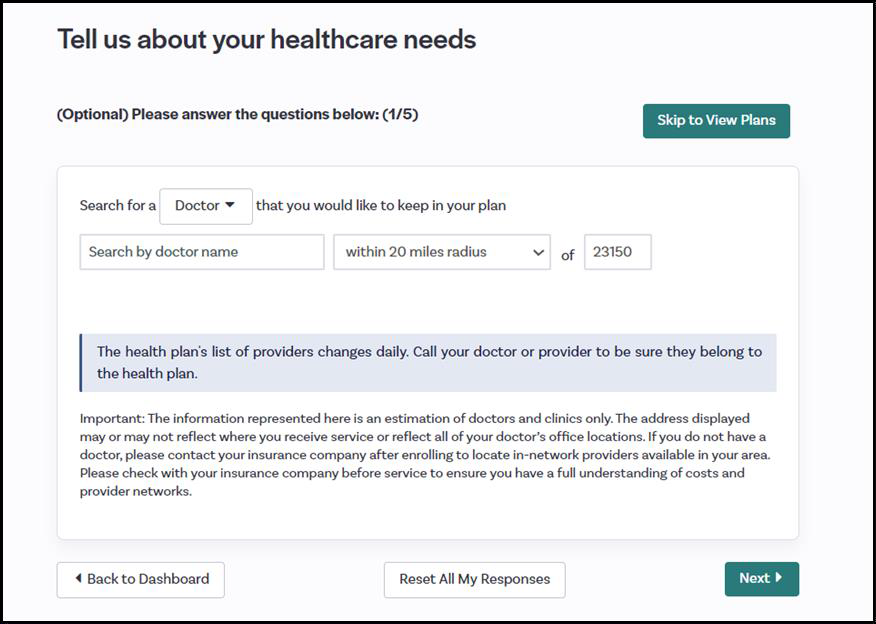Expand the within 20 miles radius dropdown

point(440,252)
